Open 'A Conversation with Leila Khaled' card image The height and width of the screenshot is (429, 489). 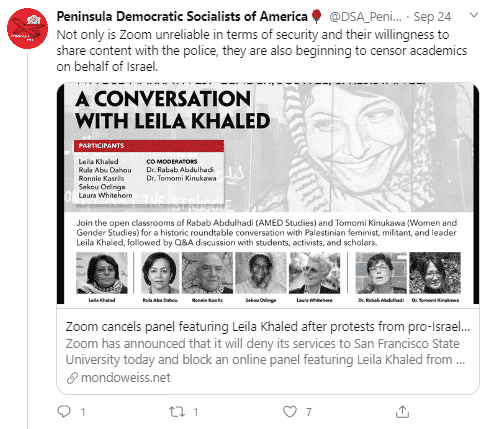(x=268, y=193)
